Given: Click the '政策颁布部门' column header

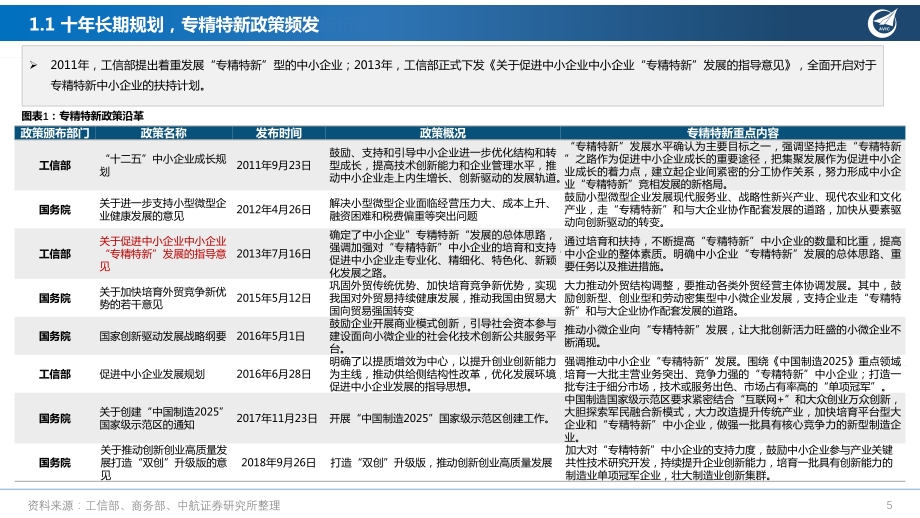Looking at the screenshot, I should coord(55,133).
